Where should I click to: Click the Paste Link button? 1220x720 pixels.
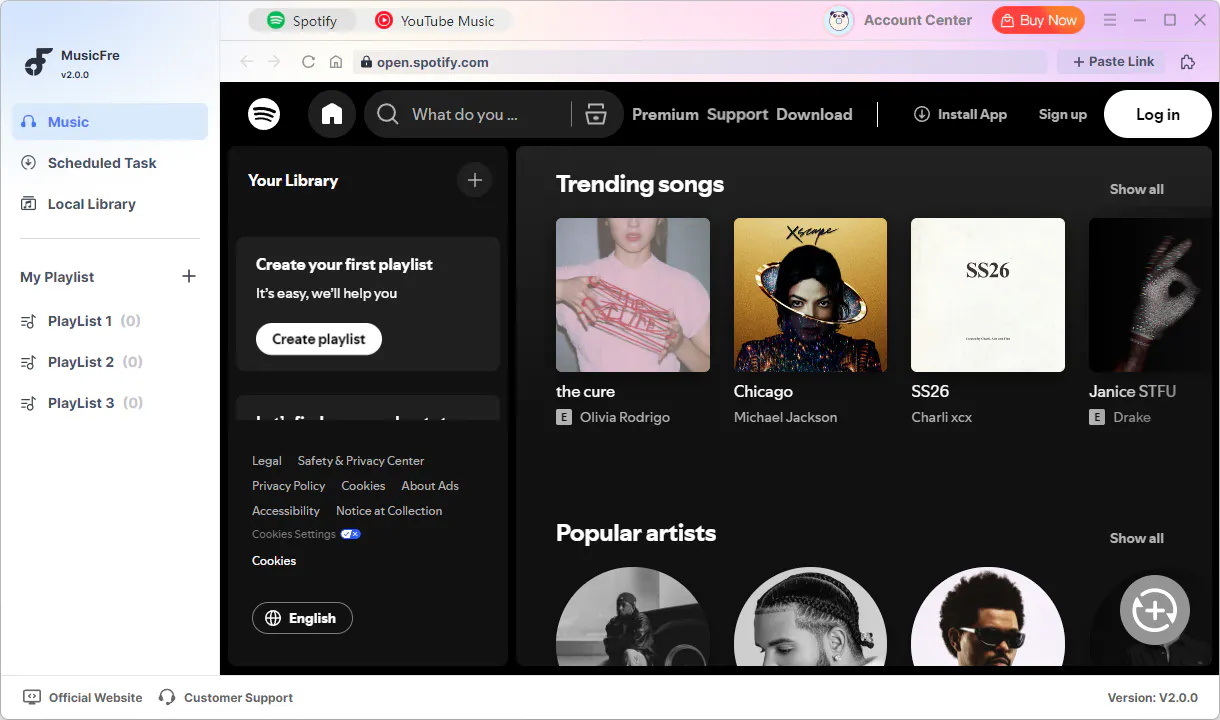1113,62
